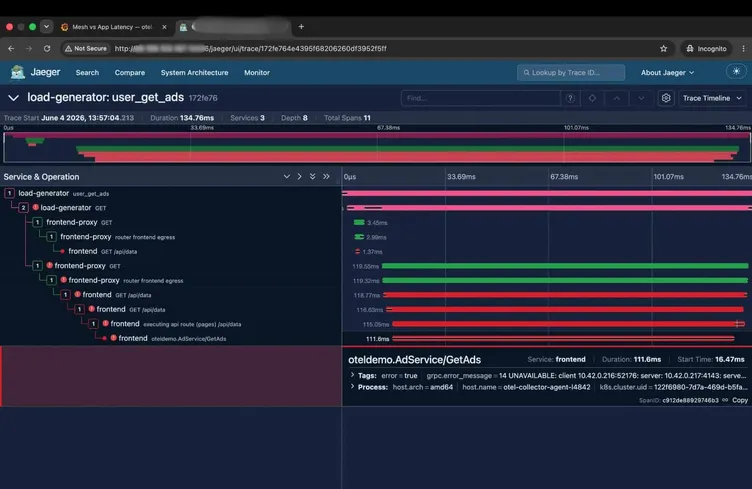
Task: Open the Compare nav item
Action: [x=129, y=73]
